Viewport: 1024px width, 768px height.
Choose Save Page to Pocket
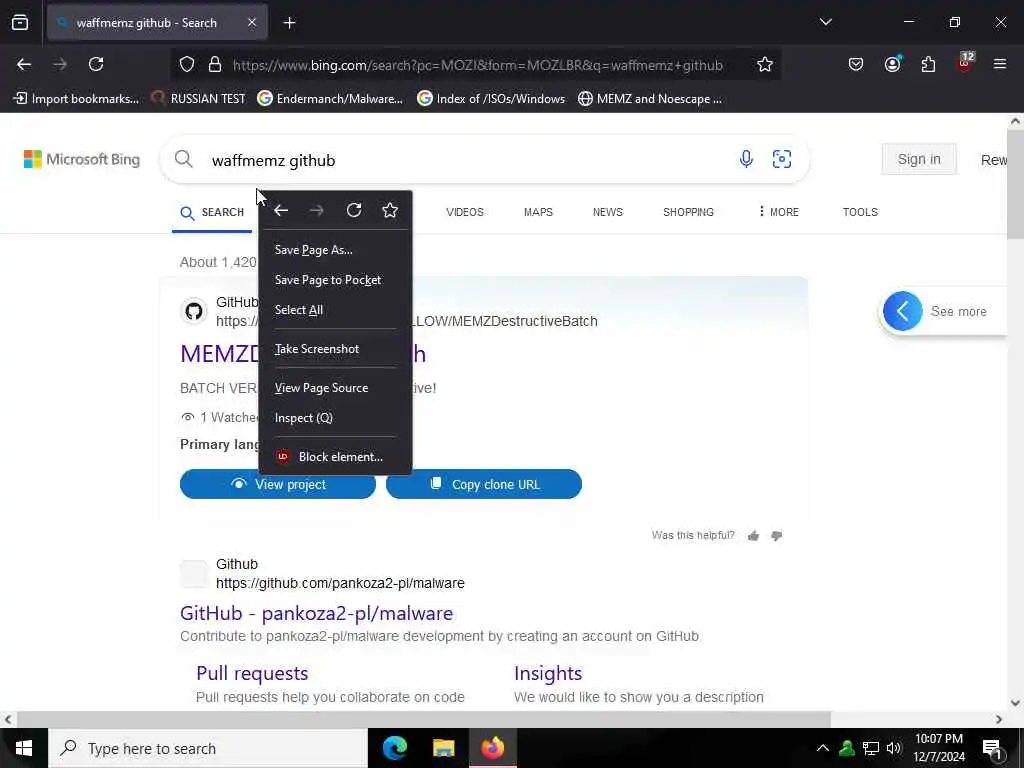click(336, 280)
